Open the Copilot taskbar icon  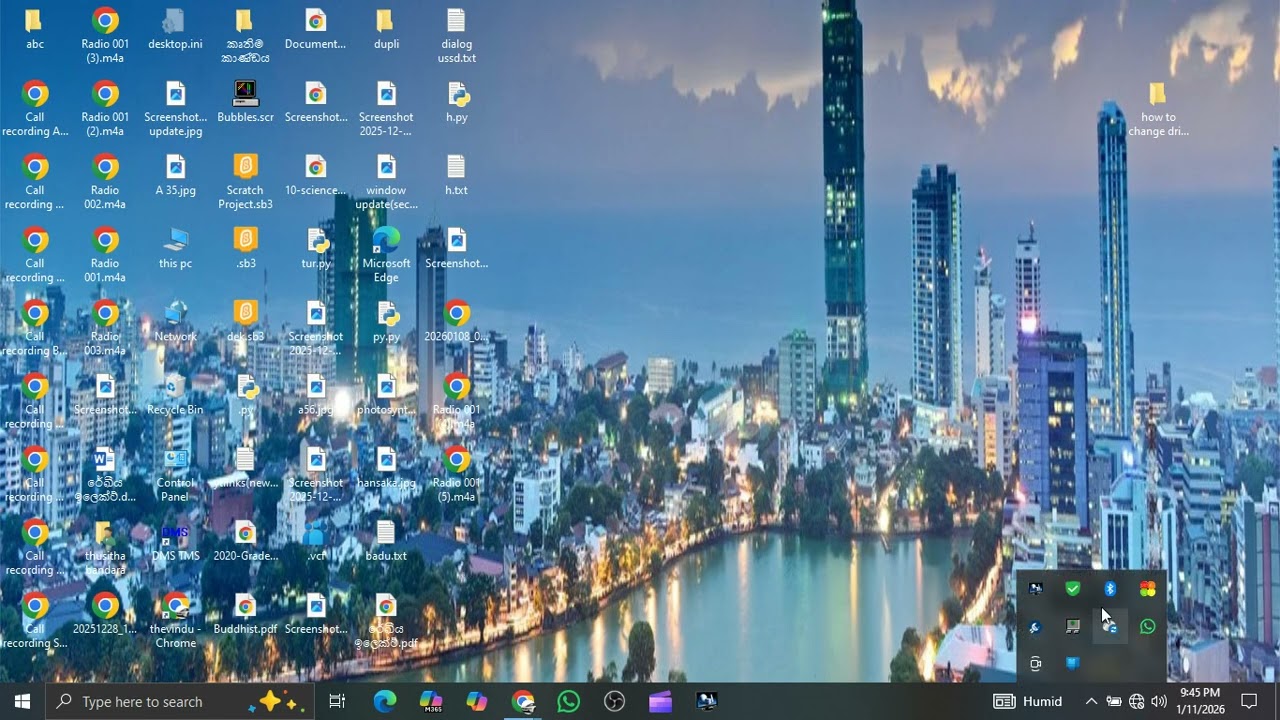pos(477,701)
